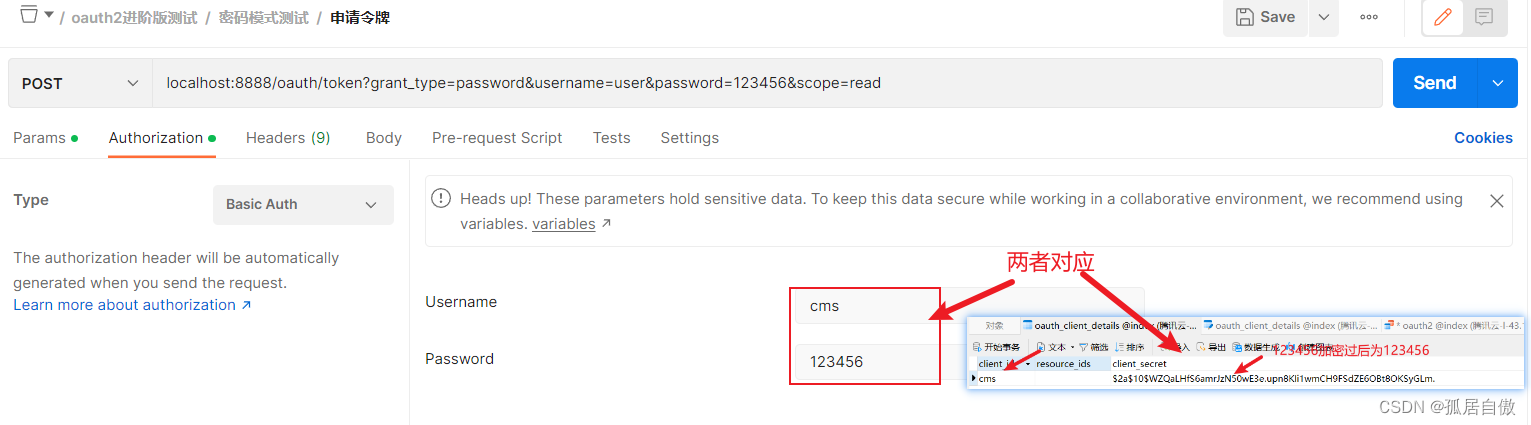The width and height of the screenshot is (1531, 425).
Task: Open the three-dot more actions menu
Action: [x=1369, y=17]
